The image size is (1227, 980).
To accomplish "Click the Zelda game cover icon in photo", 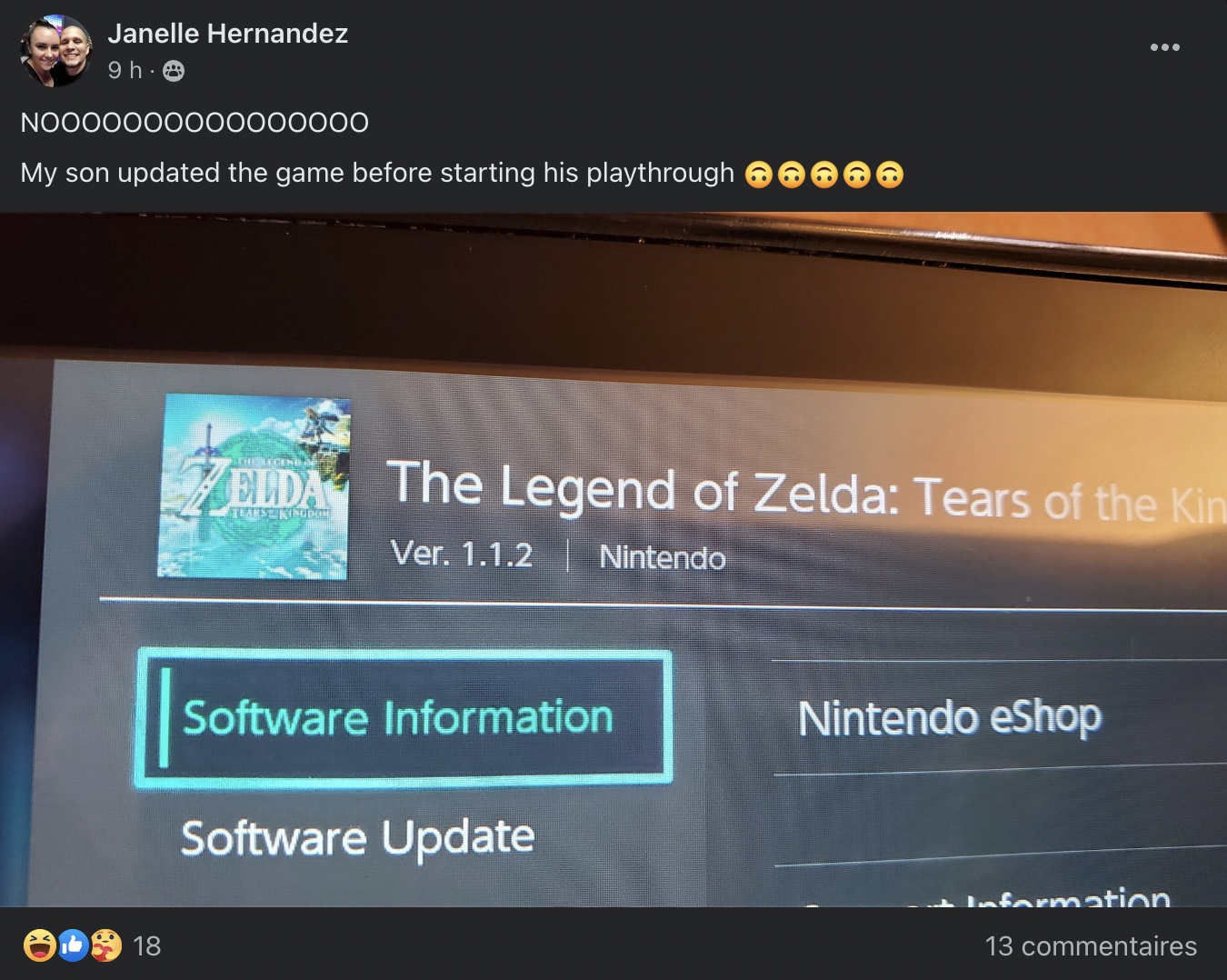I will point(254,485).
